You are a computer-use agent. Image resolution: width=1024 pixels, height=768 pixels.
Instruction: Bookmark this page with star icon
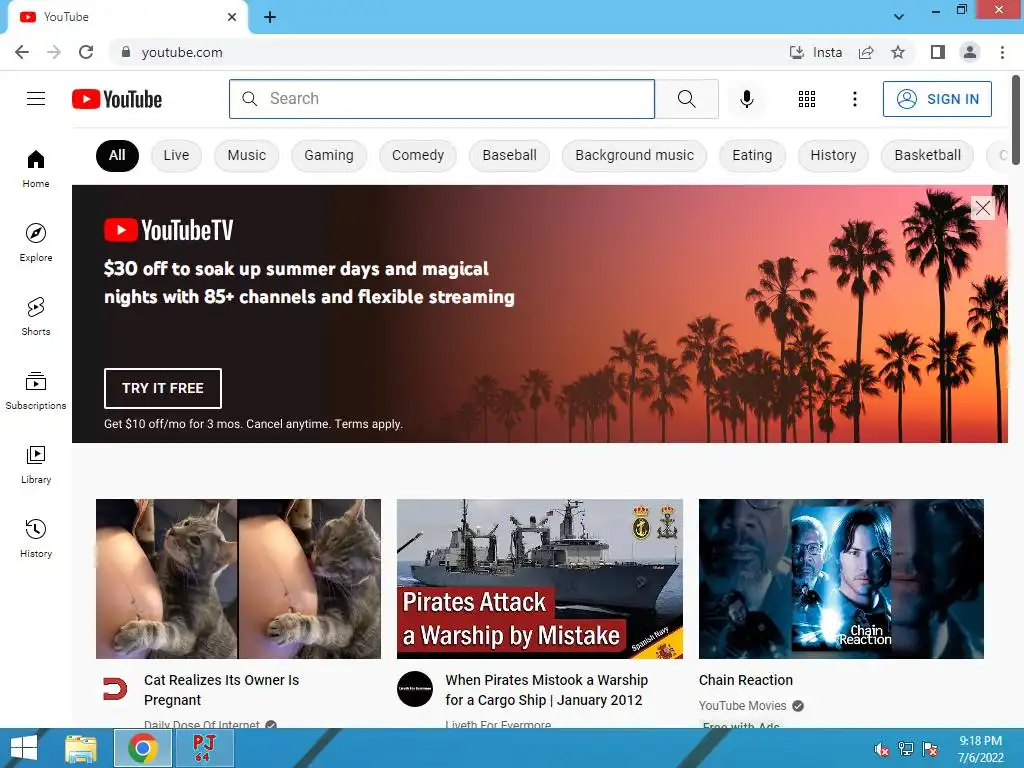click(x=898, y=52)
